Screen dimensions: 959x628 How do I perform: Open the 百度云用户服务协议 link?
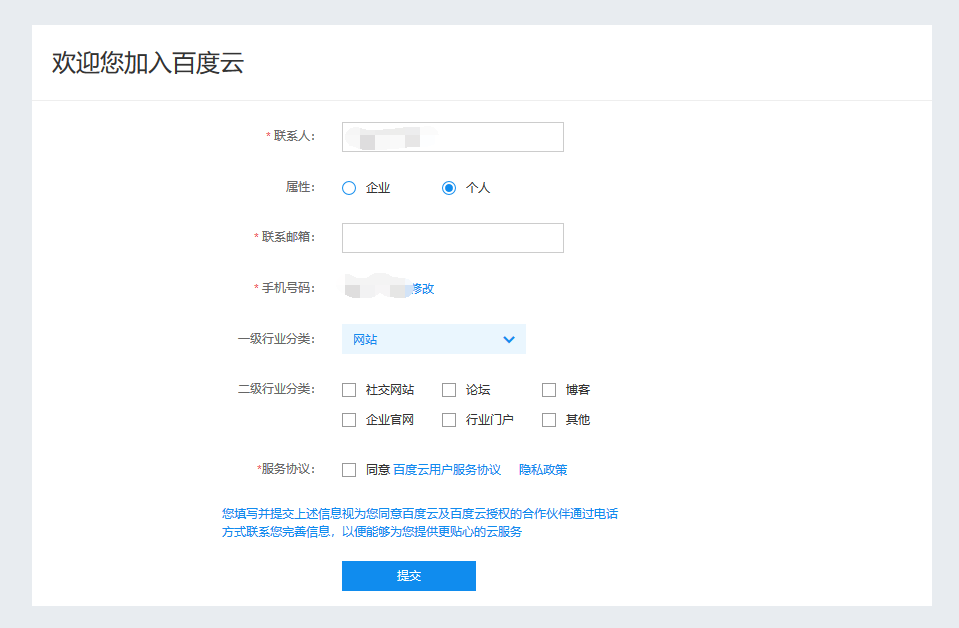tap(447, 470)
